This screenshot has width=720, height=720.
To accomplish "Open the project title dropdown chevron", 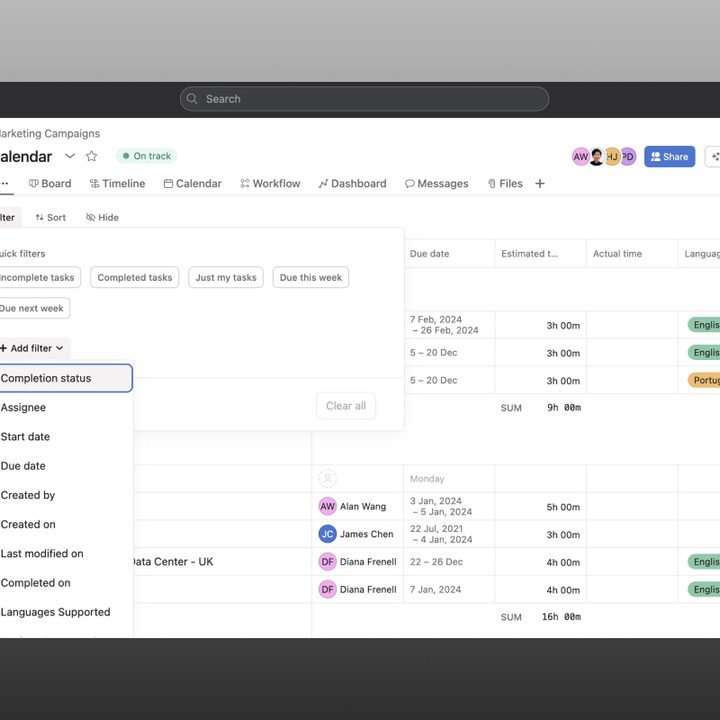I will pyautogui.click(x=70, y=156).
